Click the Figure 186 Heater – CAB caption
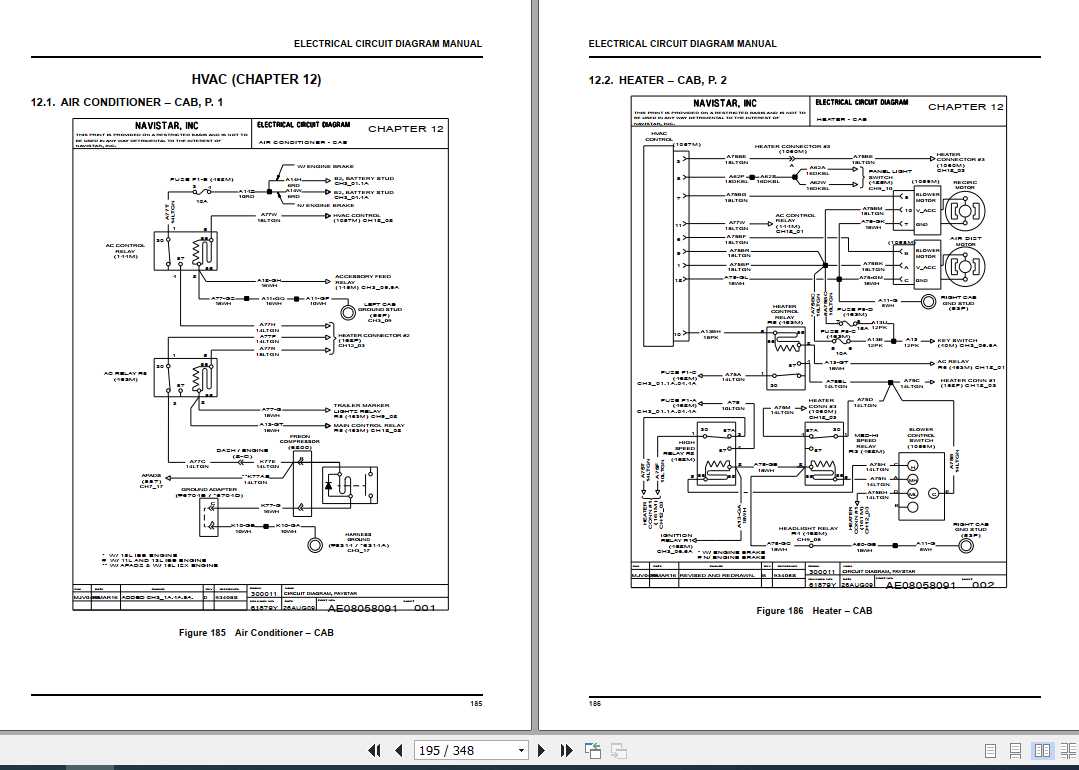This screenshot has height=770, width=1079. (x=814, y=610)
